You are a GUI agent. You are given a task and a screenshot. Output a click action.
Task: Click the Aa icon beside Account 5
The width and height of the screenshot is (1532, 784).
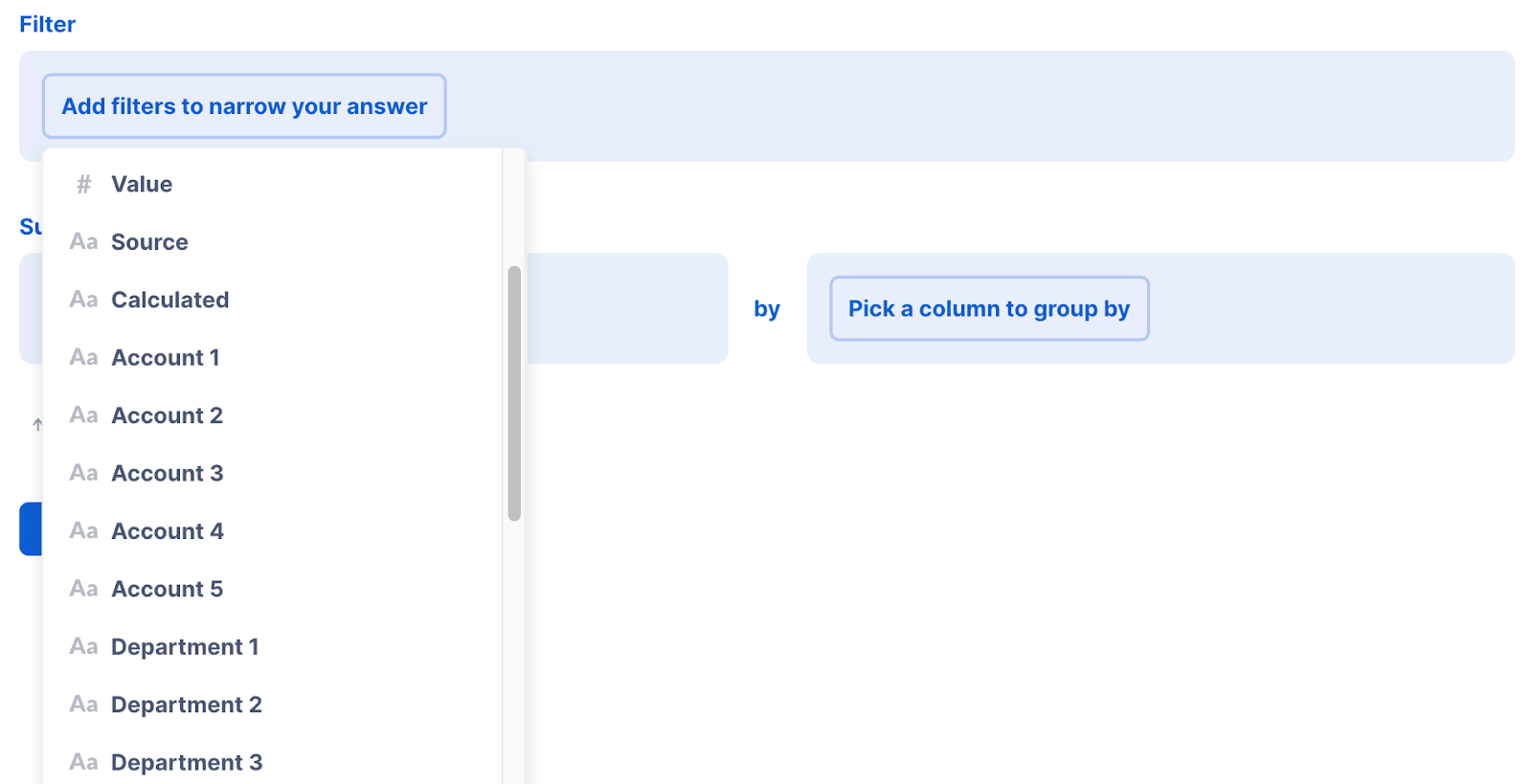[x=82, y=588]
